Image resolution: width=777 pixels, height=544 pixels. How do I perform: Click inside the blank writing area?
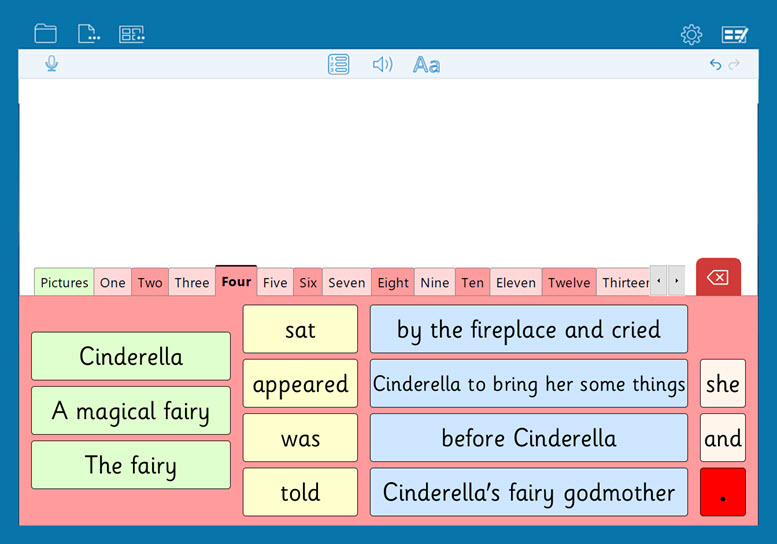(388, 170)
